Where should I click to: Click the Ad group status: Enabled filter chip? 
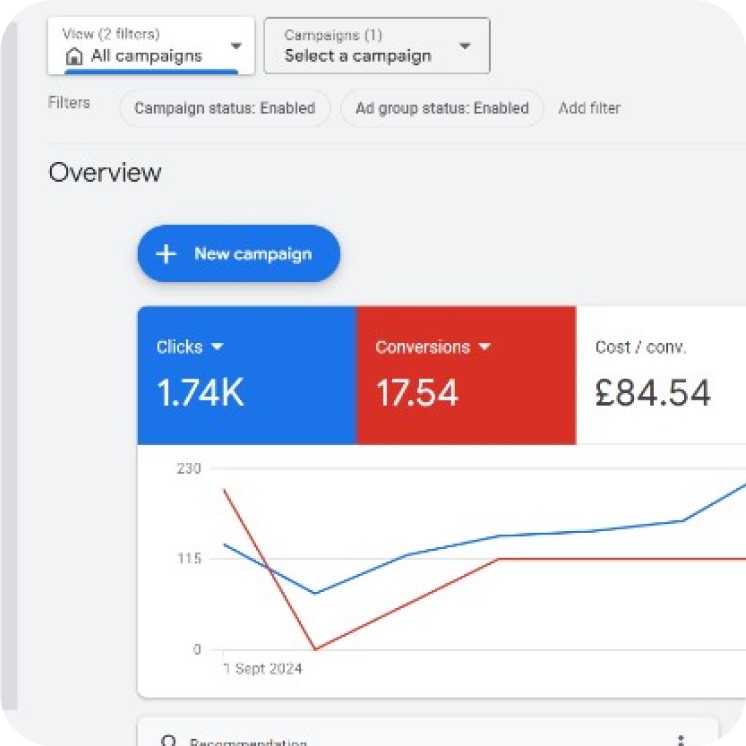pos(442,108)
